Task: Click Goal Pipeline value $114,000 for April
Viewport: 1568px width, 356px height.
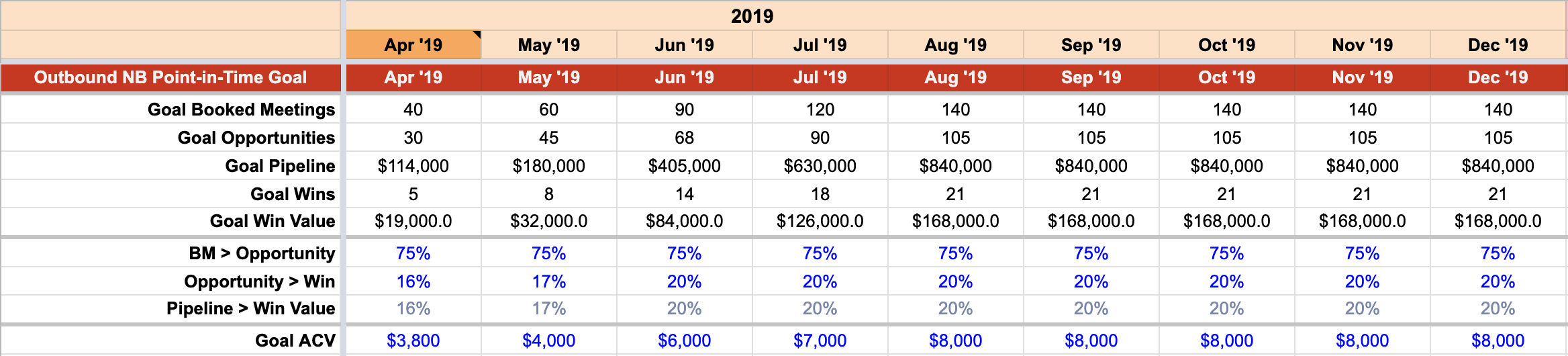Action: tap(413, 166)
